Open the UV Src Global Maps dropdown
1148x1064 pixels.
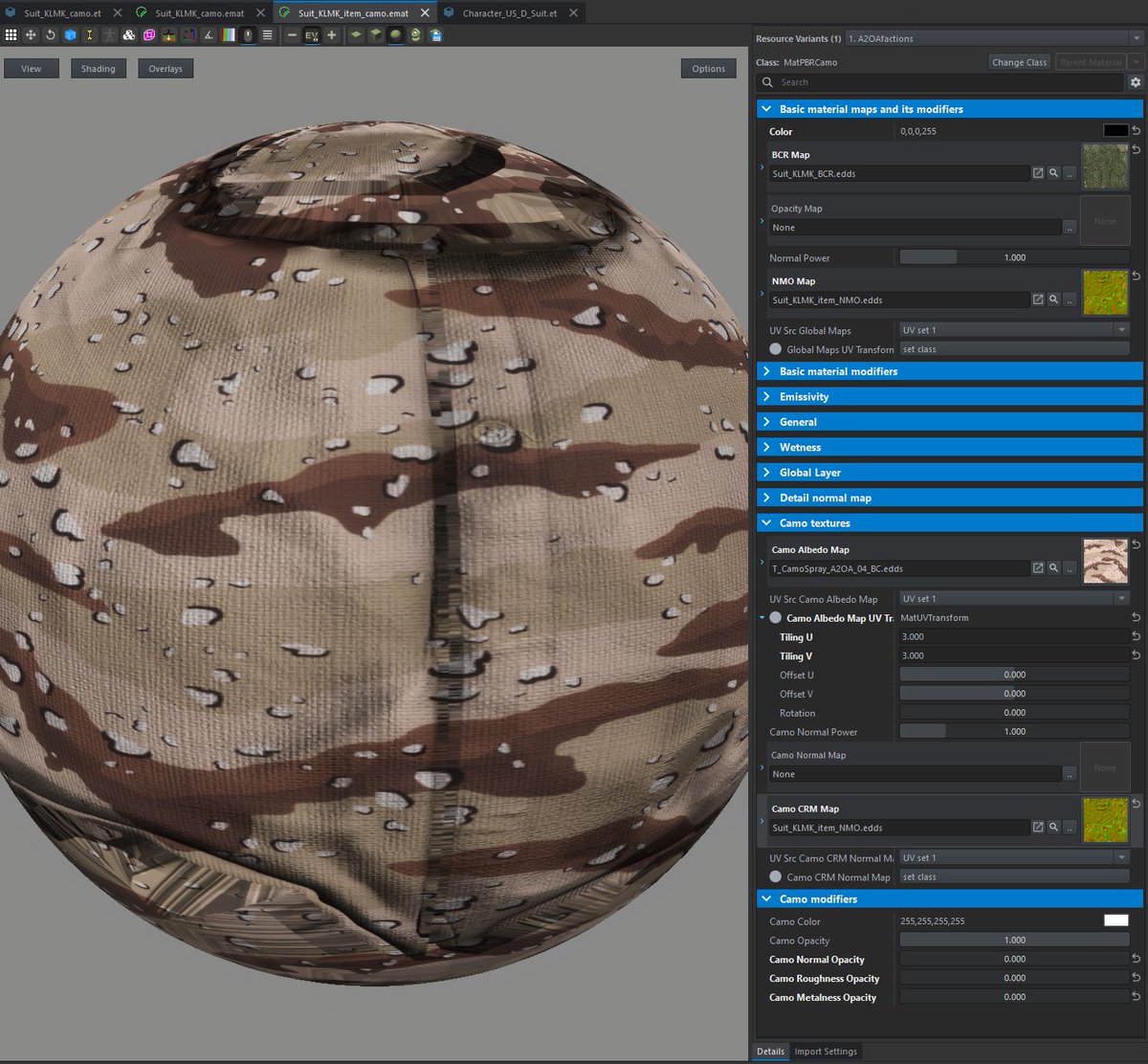1014,330
